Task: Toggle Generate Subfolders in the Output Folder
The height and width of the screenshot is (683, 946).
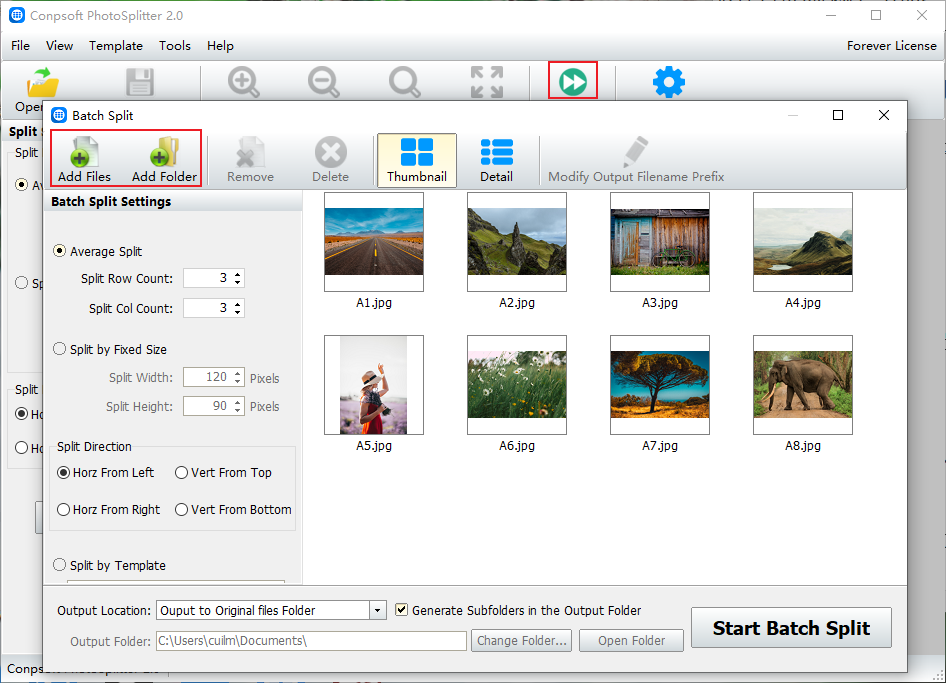Action: [x=401, y=609]
